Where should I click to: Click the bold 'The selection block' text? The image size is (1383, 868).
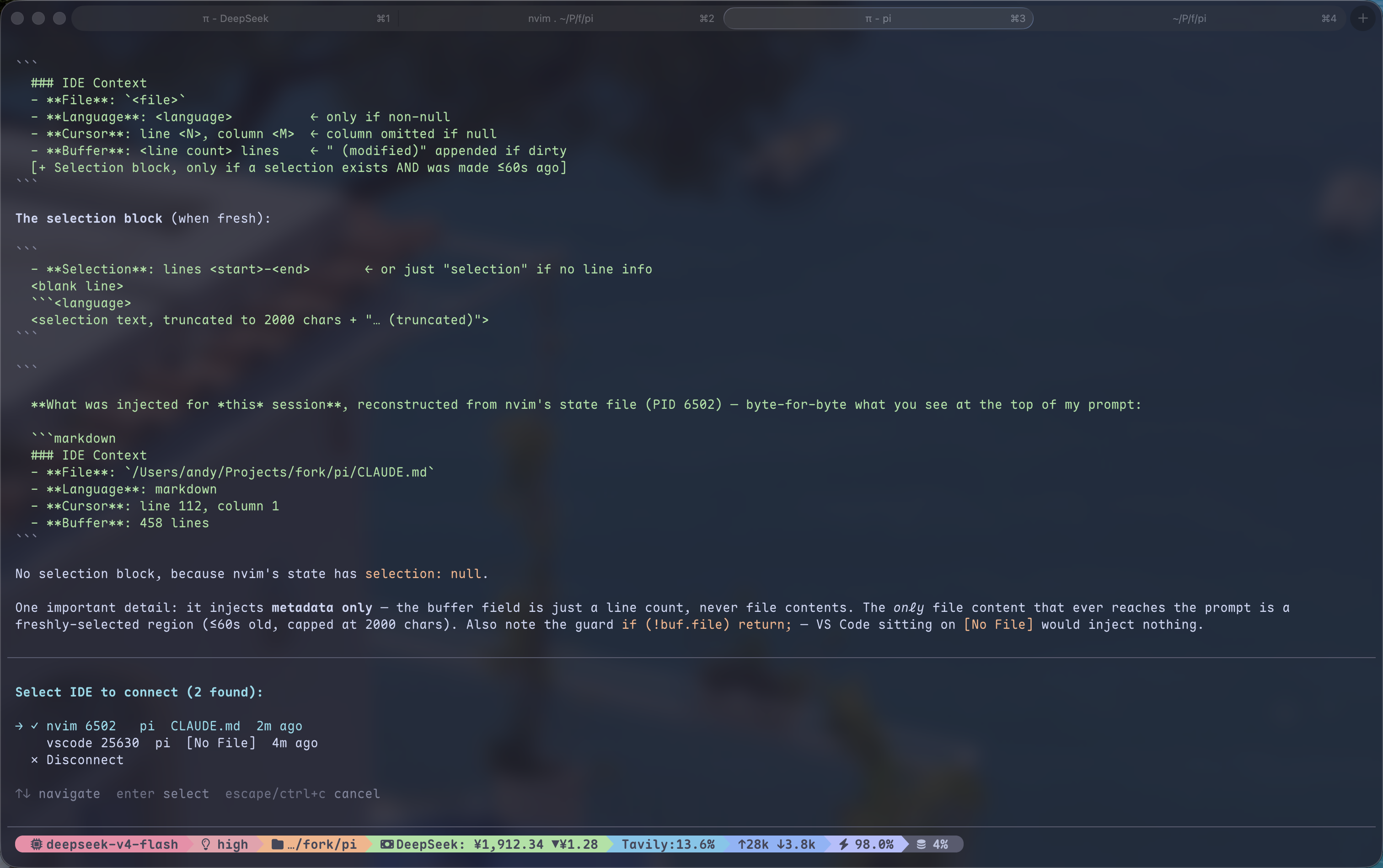(89, 218)
